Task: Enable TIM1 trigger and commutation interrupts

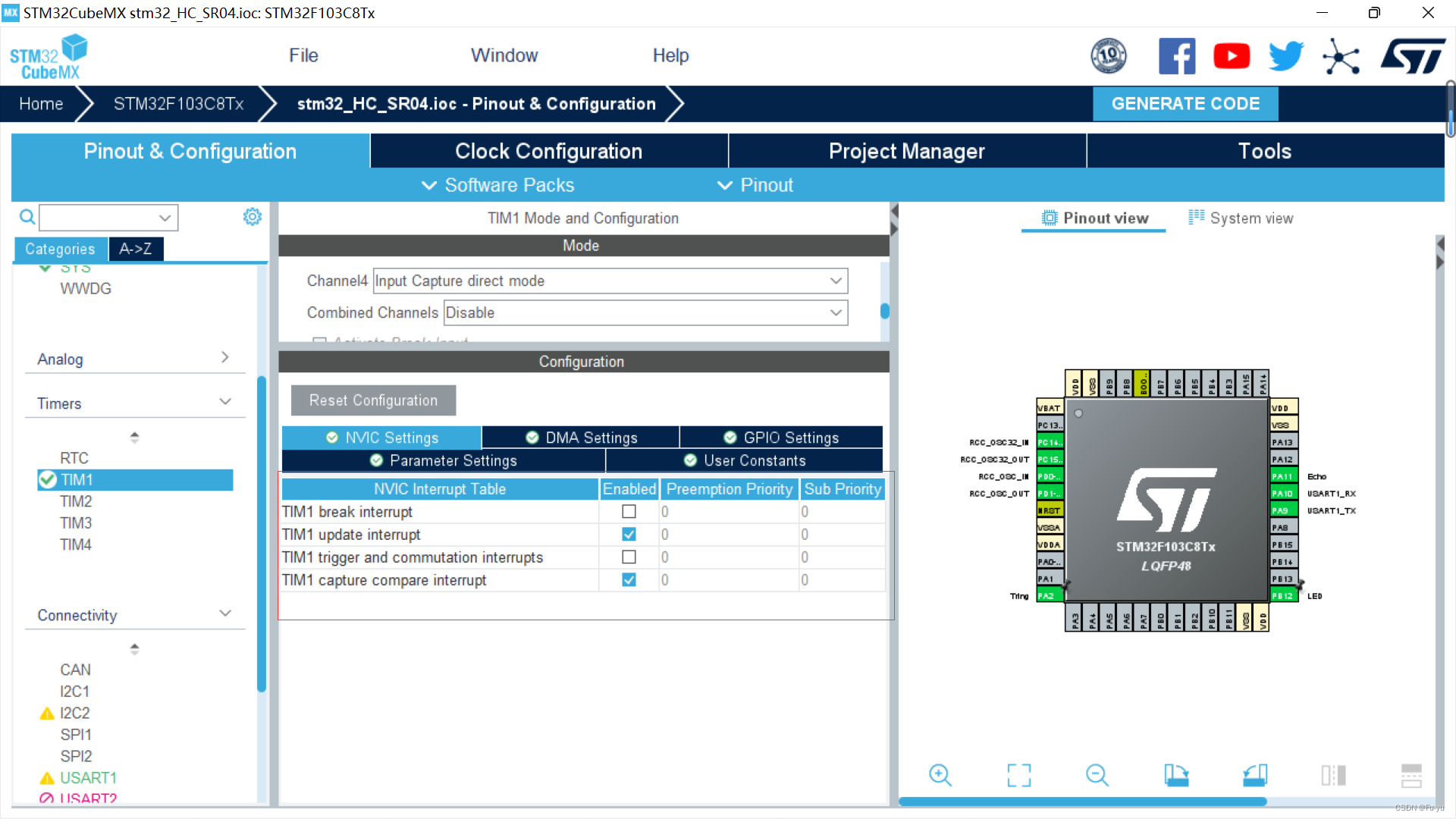Action: pyautogui.click(x=628, y=557)
